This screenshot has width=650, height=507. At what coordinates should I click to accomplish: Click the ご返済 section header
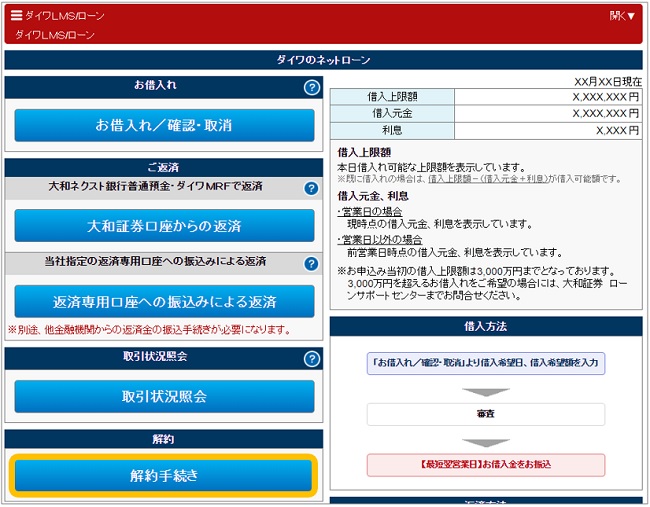click(x=164, y=167)
